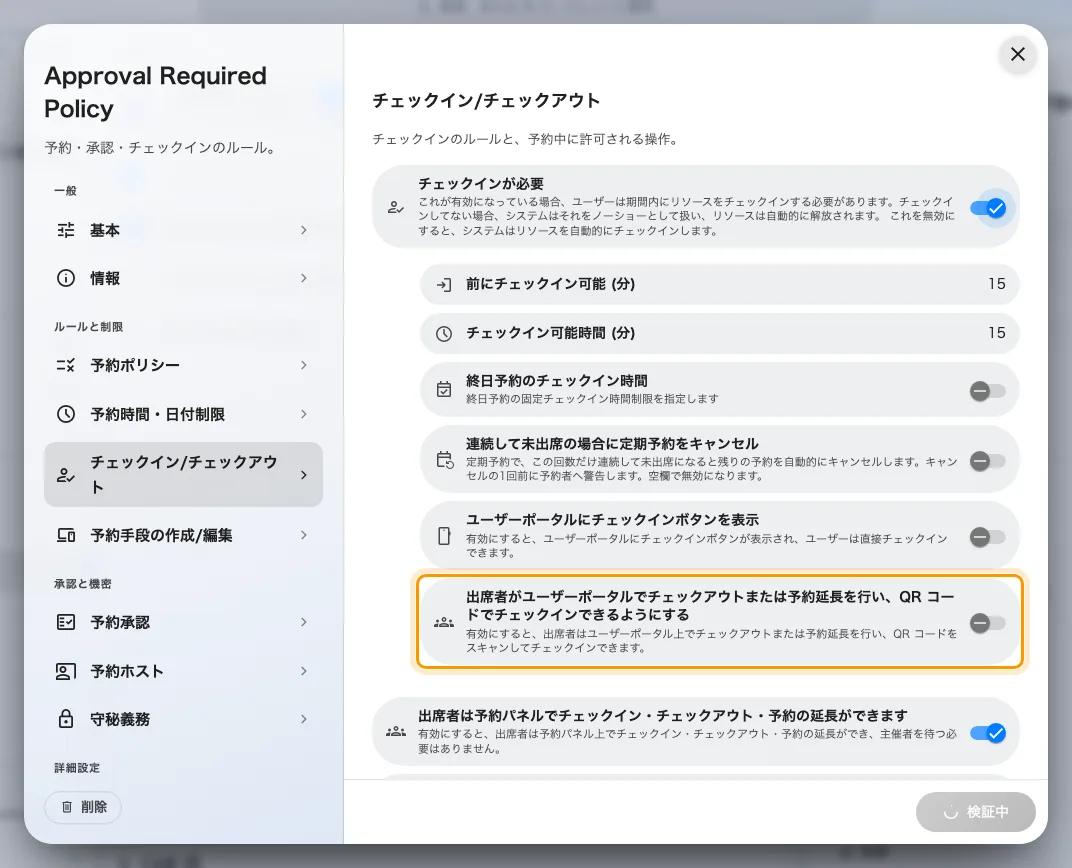Enable ユーザーポータルにチェックインボタンを表示 switch

point(988,537)
